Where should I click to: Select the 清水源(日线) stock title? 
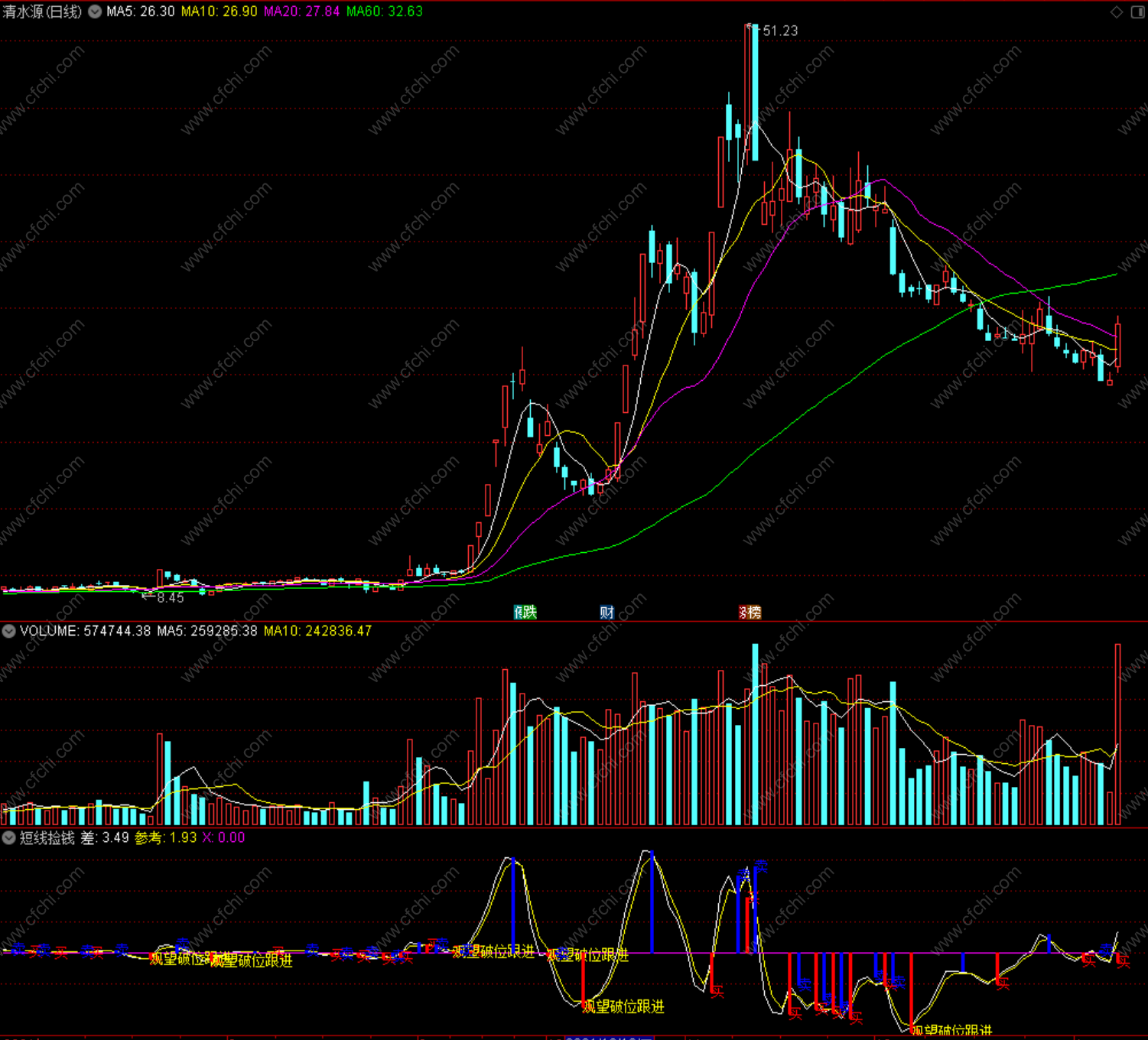tap(43, 11)
